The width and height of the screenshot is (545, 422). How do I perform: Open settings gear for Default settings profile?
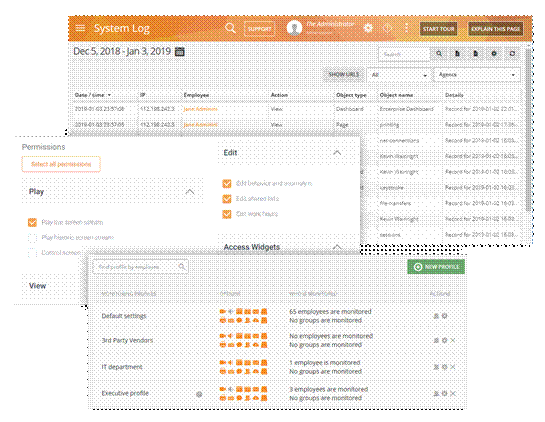tap(444, 316)
